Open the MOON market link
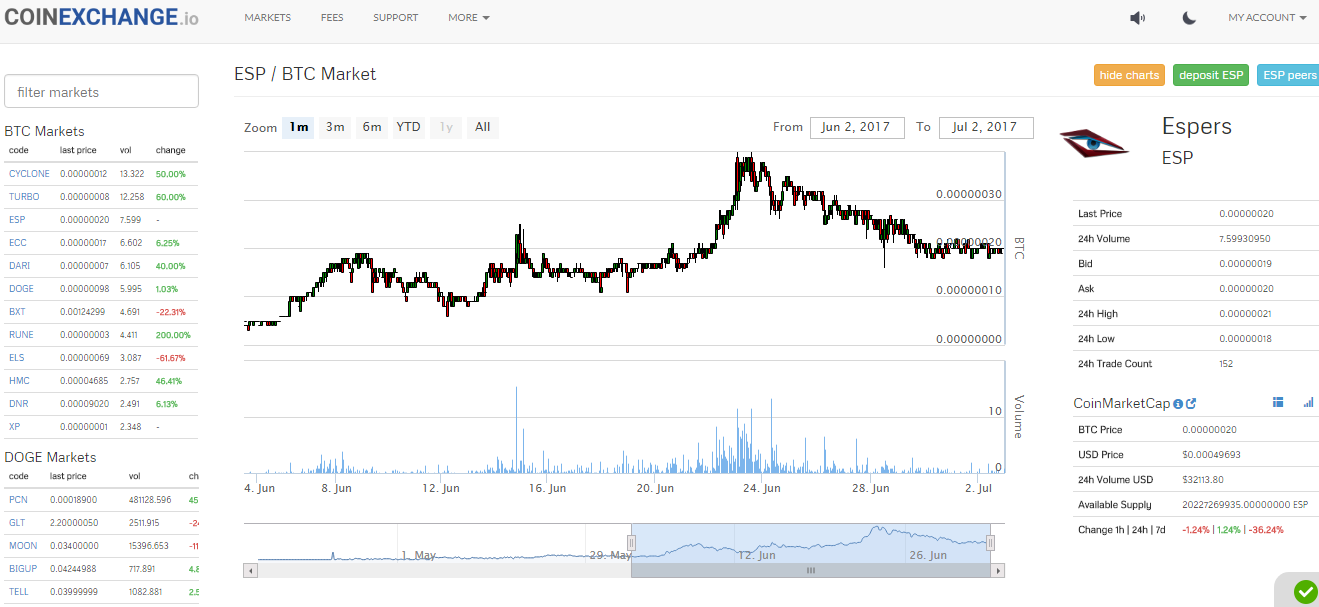Image resolution: width=1319 pixels, height=607 pixels. pyautogui.click(x=23, y=546)
